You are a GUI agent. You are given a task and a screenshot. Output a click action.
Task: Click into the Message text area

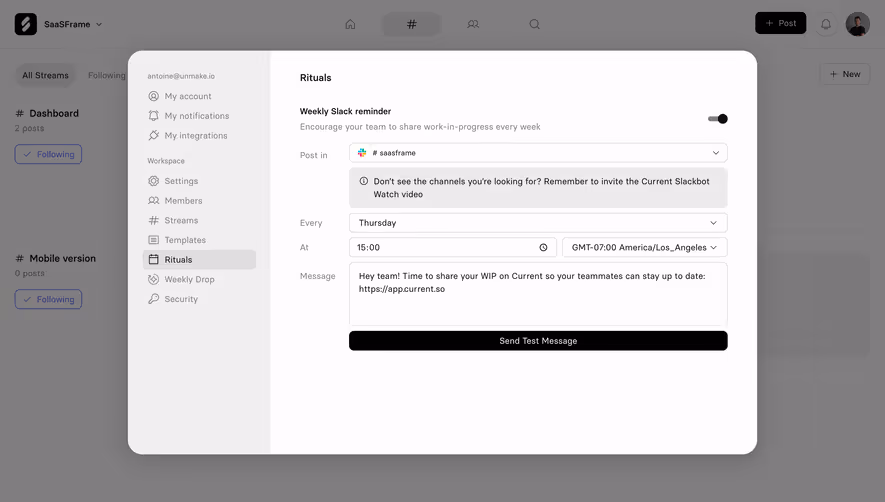[538, 294]
